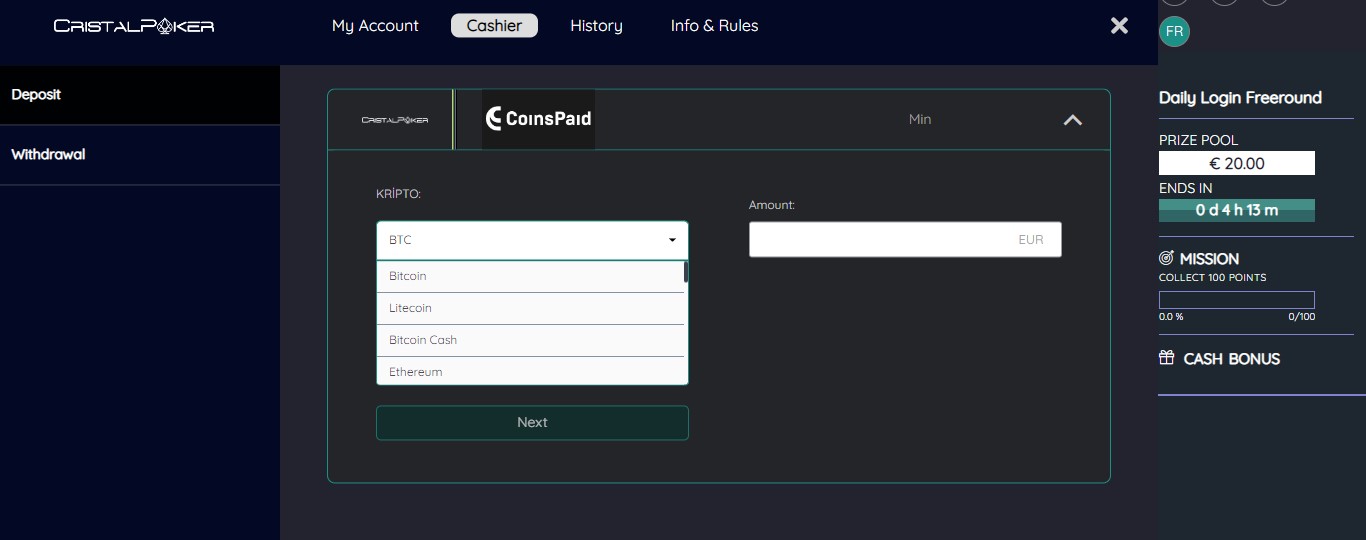Click the Daily Login Freeround heading

click(x=1240, y=98)
